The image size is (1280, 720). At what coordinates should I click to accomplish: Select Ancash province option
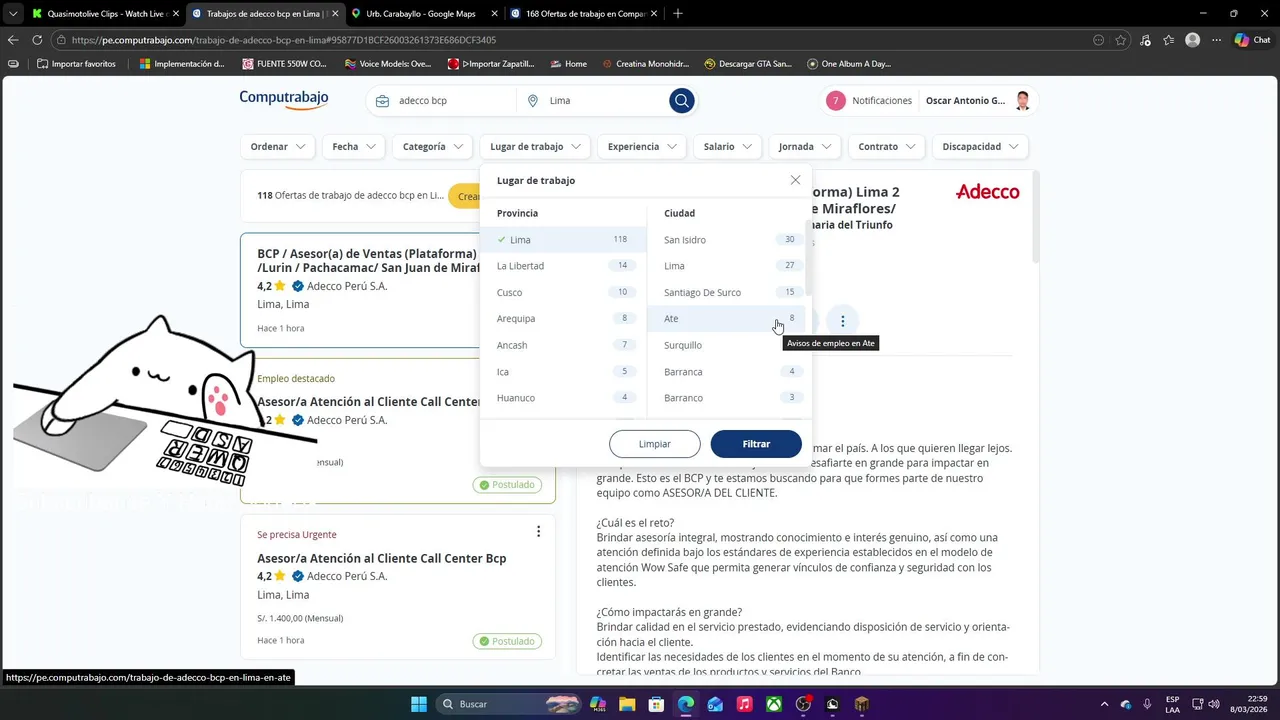pos(563,345)
